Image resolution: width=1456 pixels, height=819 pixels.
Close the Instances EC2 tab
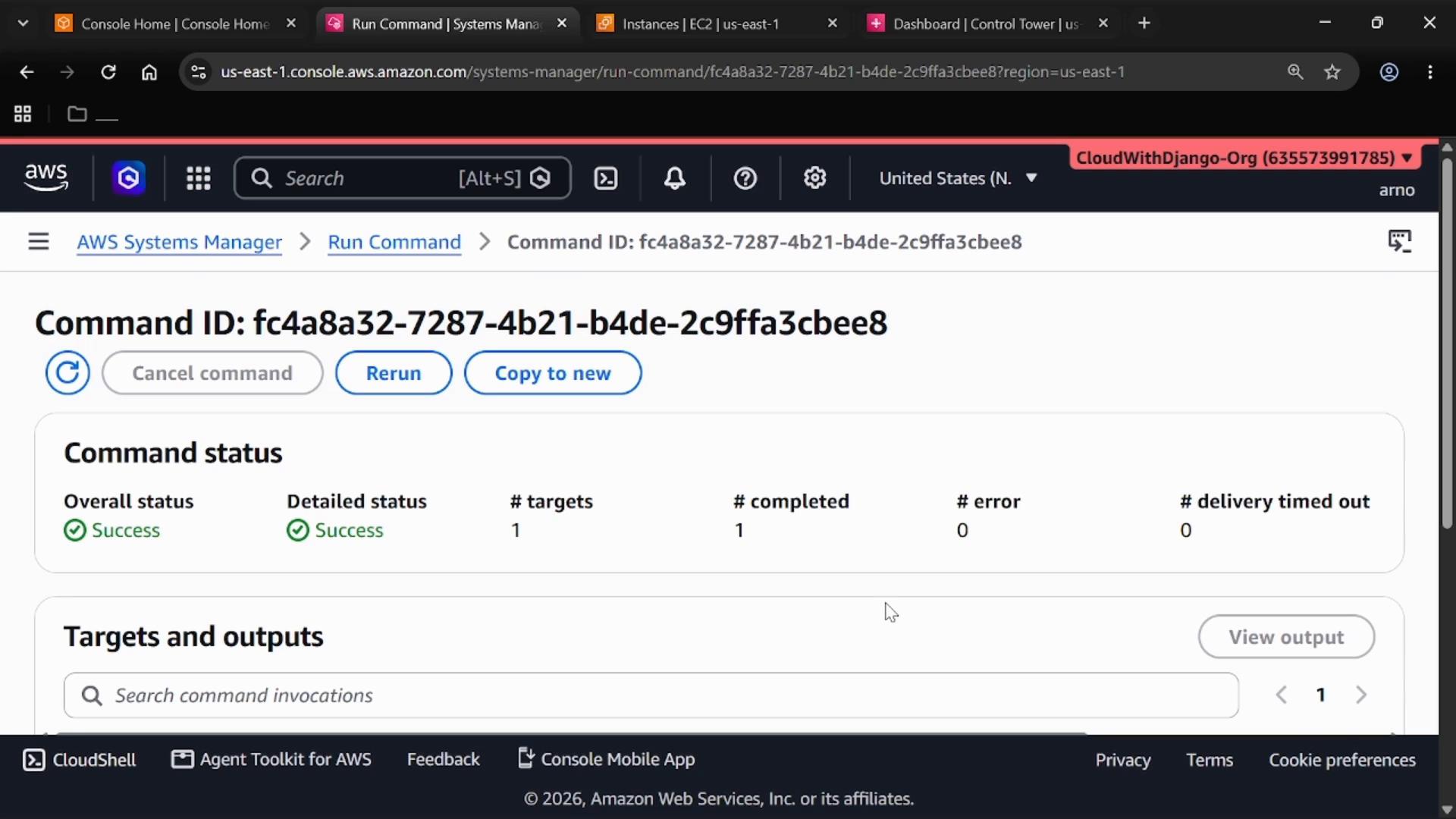pyautogui.click(x=833, y=24)
